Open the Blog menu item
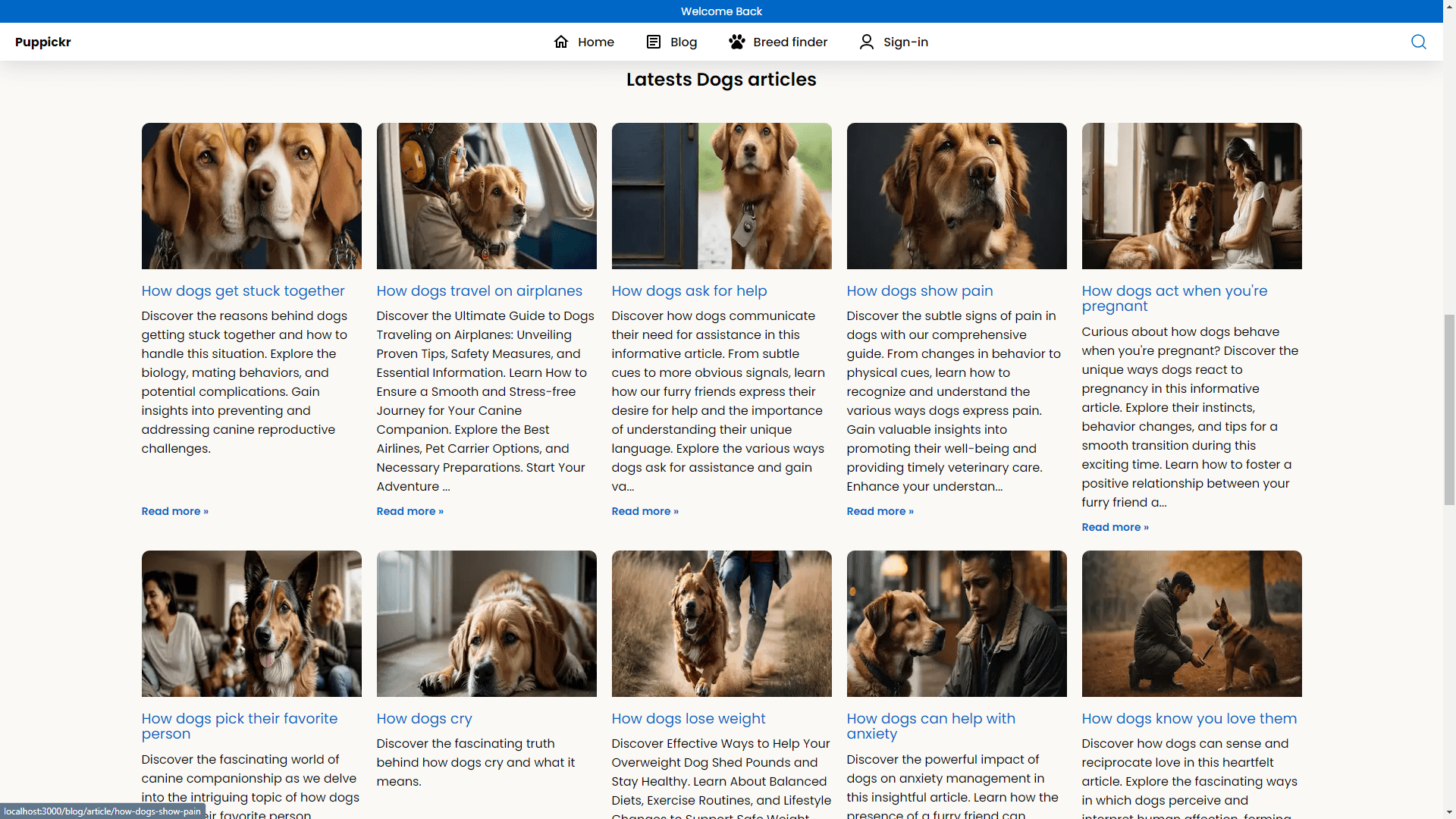Viewport: 1456px width, 819px height. point(683,42)
